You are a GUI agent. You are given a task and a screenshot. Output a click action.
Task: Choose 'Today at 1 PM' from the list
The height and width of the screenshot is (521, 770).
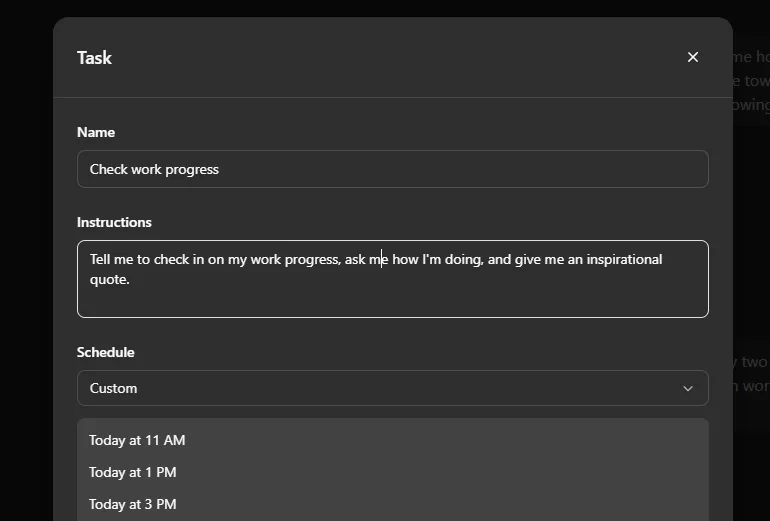[x=133, y=472]
